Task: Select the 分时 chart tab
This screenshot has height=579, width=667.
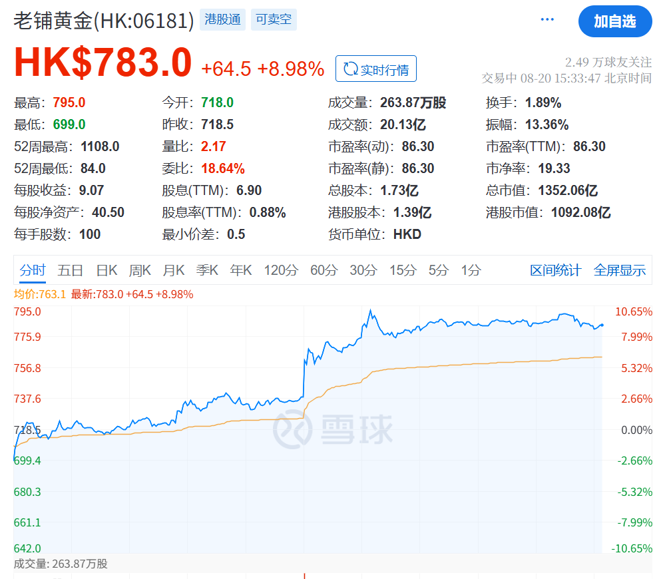Action: (32, 270)
